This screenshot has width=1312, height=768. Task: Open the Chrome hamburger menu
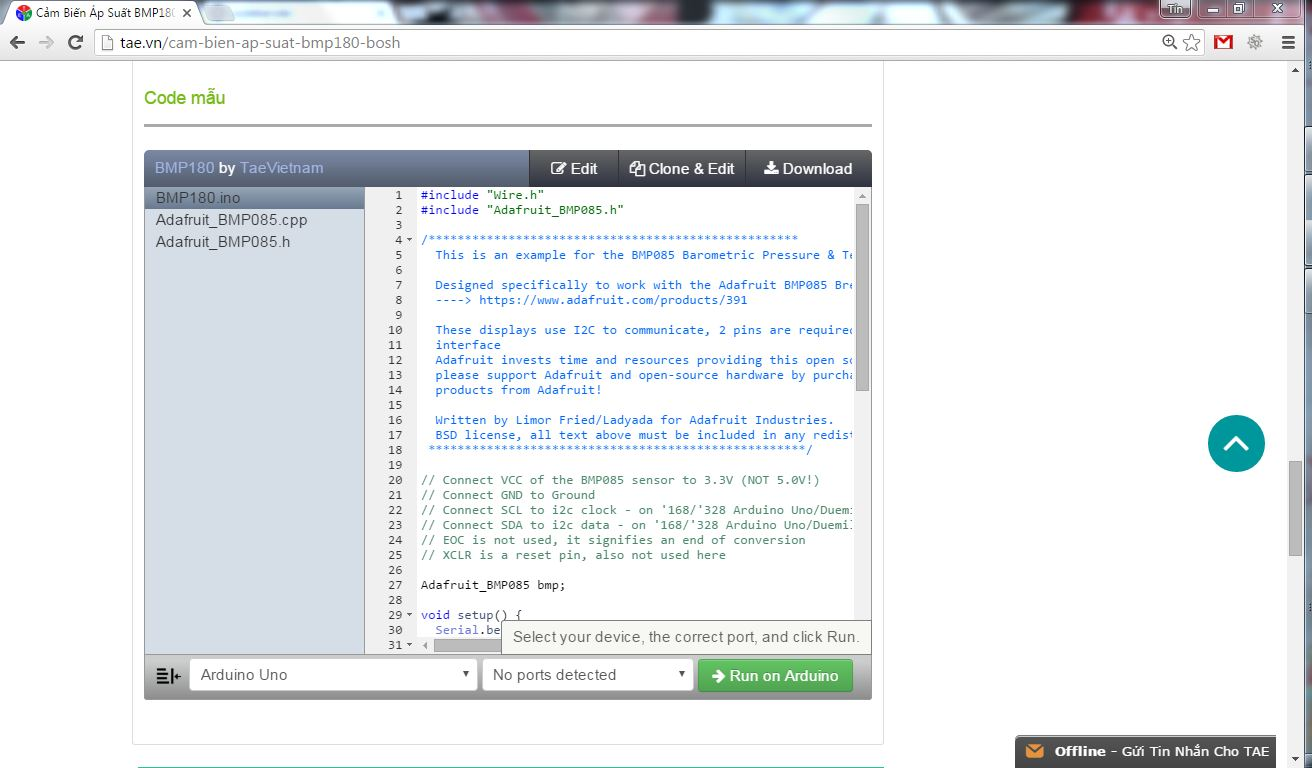[x=1289, y=42]
